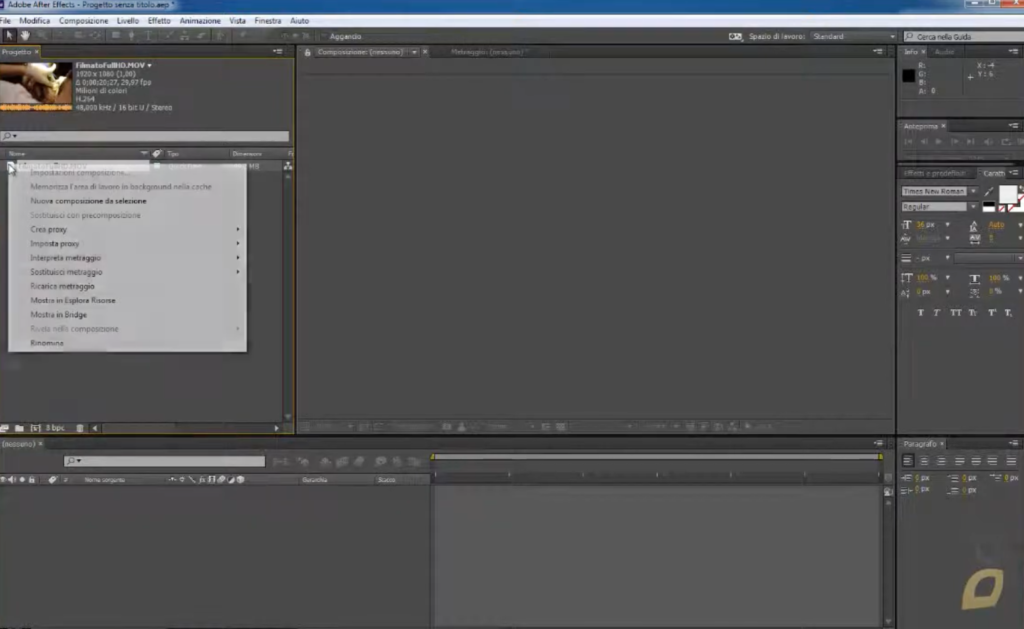The width and height of the screenshot is (1024, 629).
Task: Toggle the solo column switch in timeline
Action: (x=22, y=479)
